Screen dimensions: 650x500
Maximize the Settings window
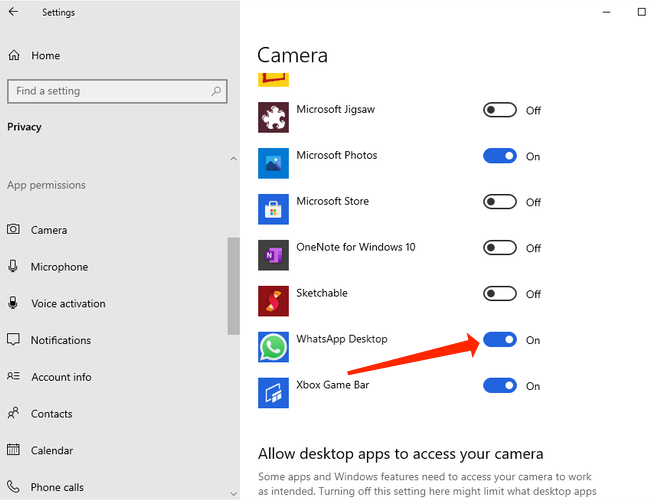(x=641, y=12)
